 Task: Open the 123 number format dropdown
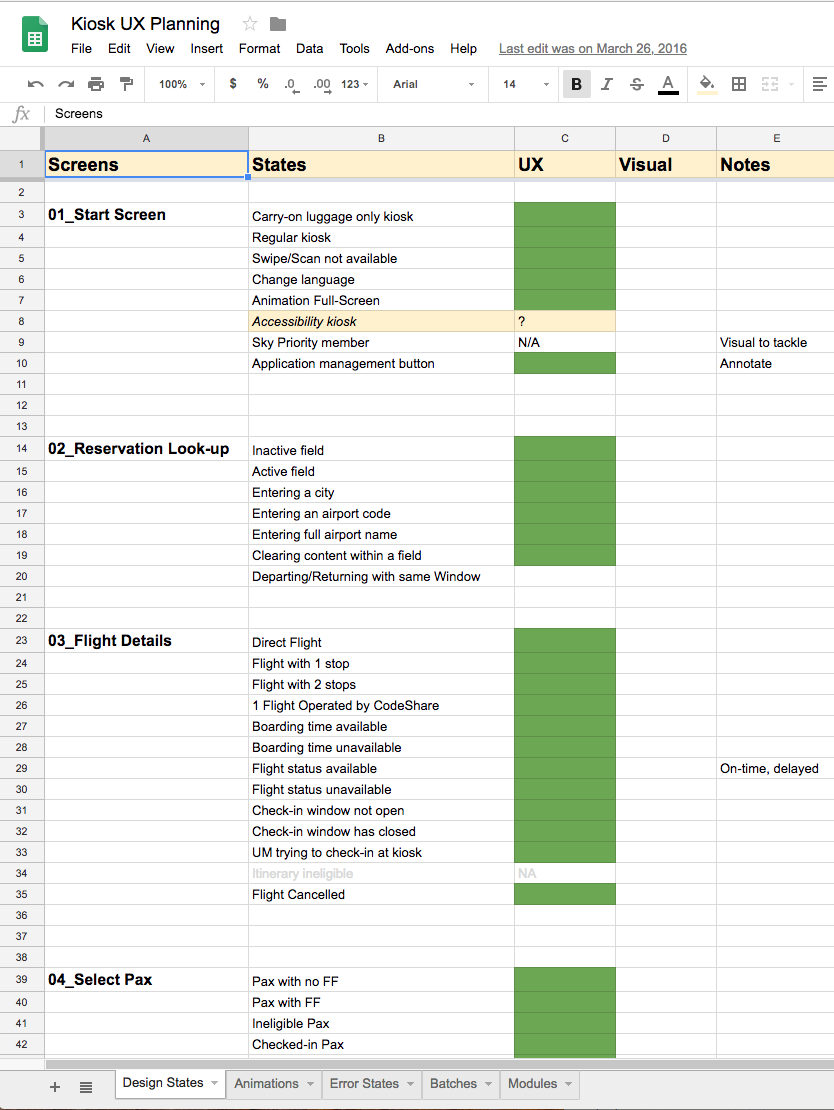[x=355, y=84]
